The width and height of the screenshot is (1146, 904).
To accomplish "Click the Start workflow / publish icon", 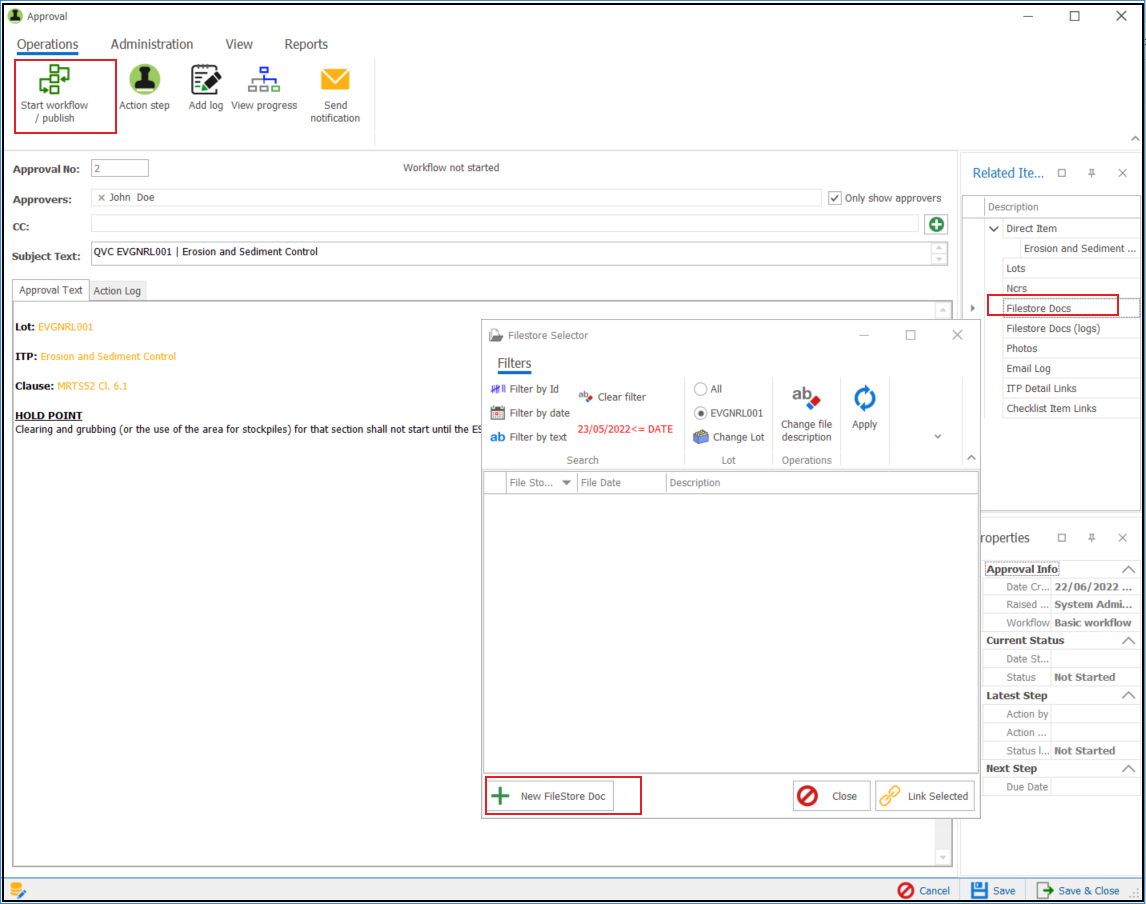I will point(54,80).
